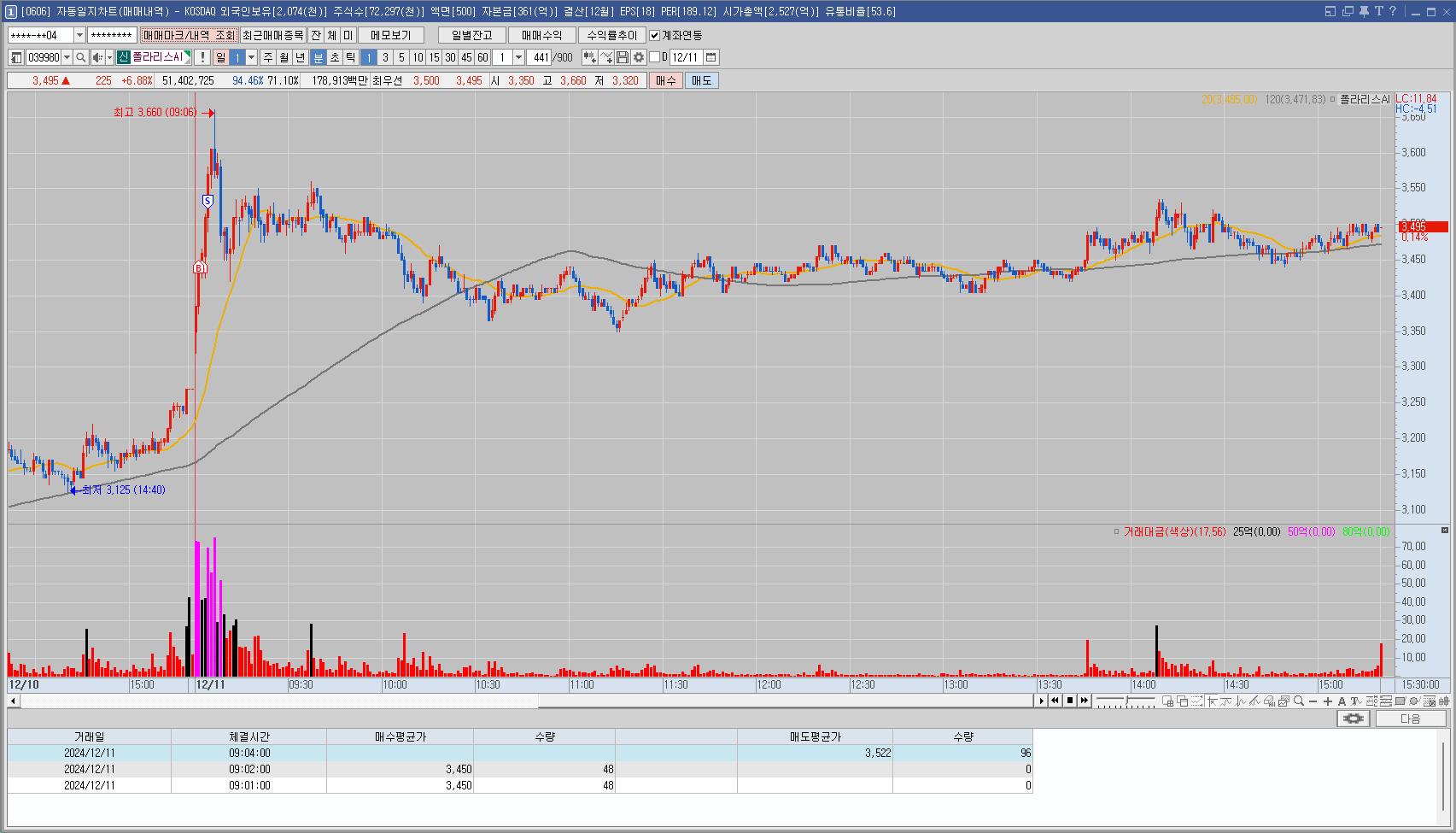Image resolution: width=1456 pixels, height=833 pixels.
Task: Click the 폴리스AI stock name label
Action: 157,57
